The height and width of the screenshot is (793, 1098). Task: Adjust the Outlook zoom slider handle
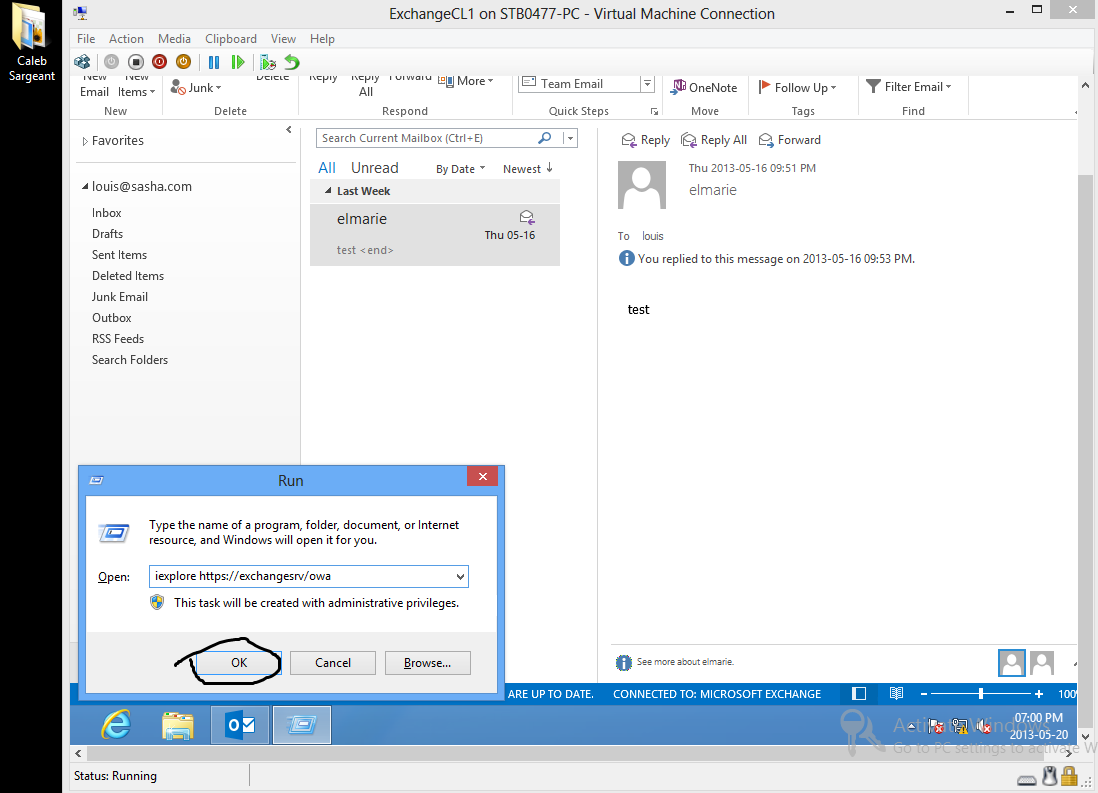980,694
